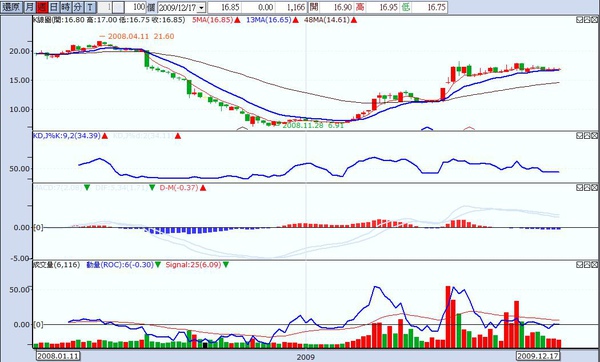
Task: Click the blank square button beside the 1 field
Action: [x=119, y=7]
